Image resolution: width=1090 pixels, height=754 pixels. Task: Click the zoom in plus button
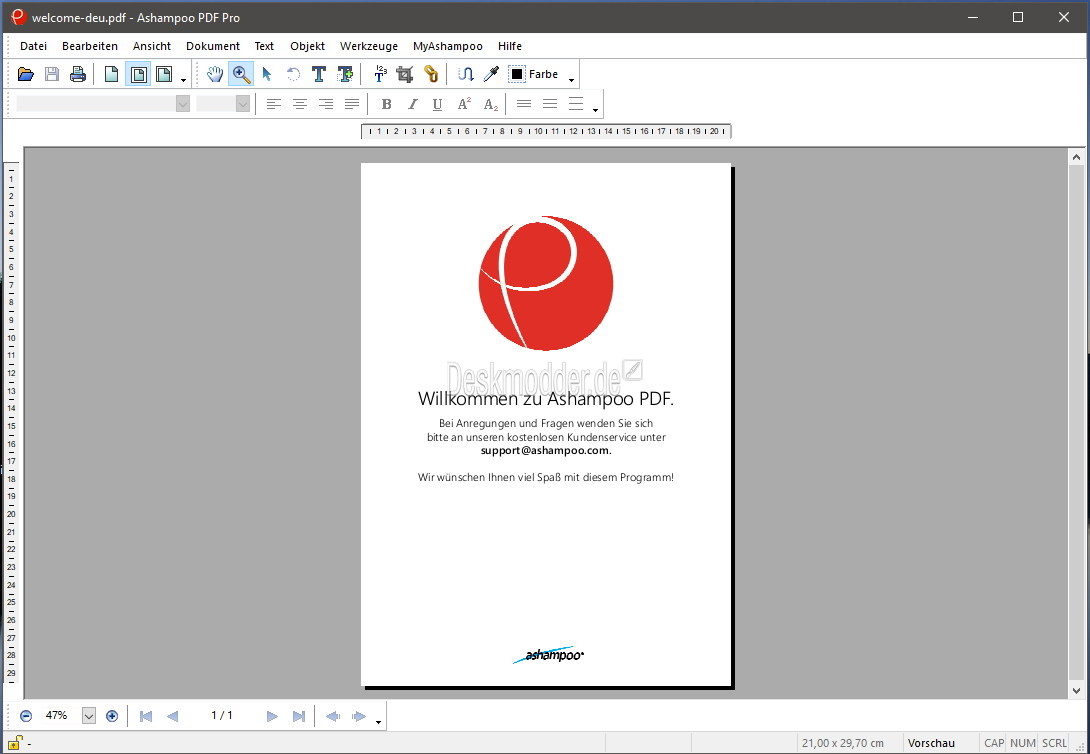click(x=112, y=716)
